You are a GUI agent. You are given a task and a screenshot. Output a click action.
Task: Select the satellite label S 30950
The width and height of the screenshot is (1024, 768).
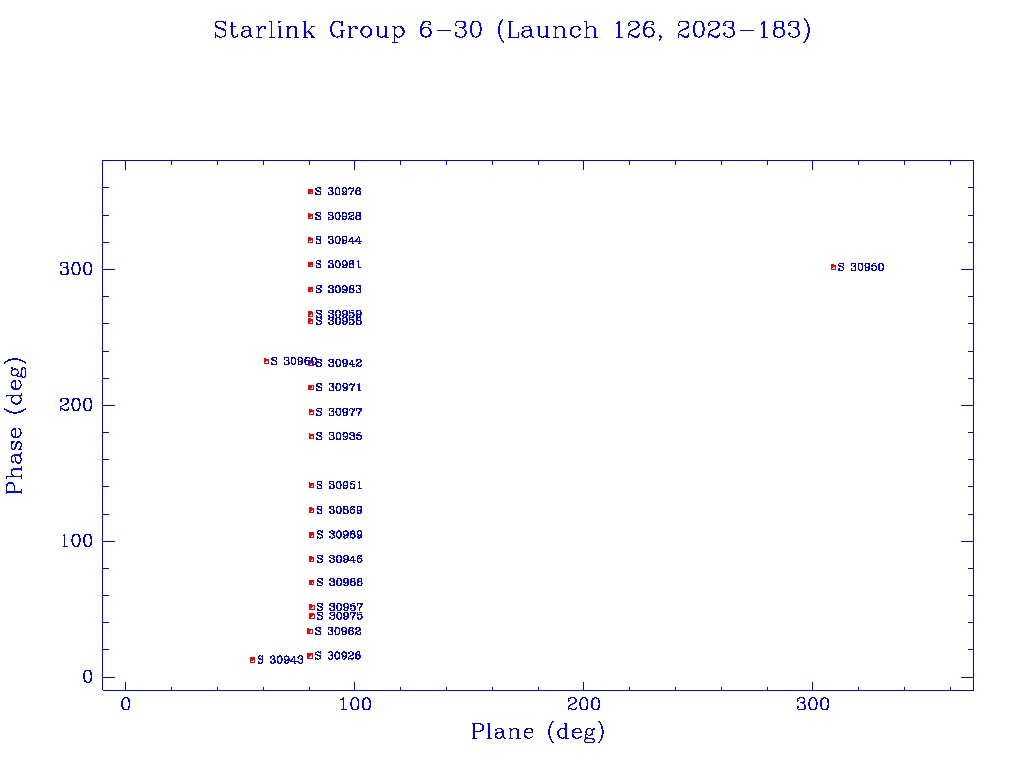pos(861,267)
